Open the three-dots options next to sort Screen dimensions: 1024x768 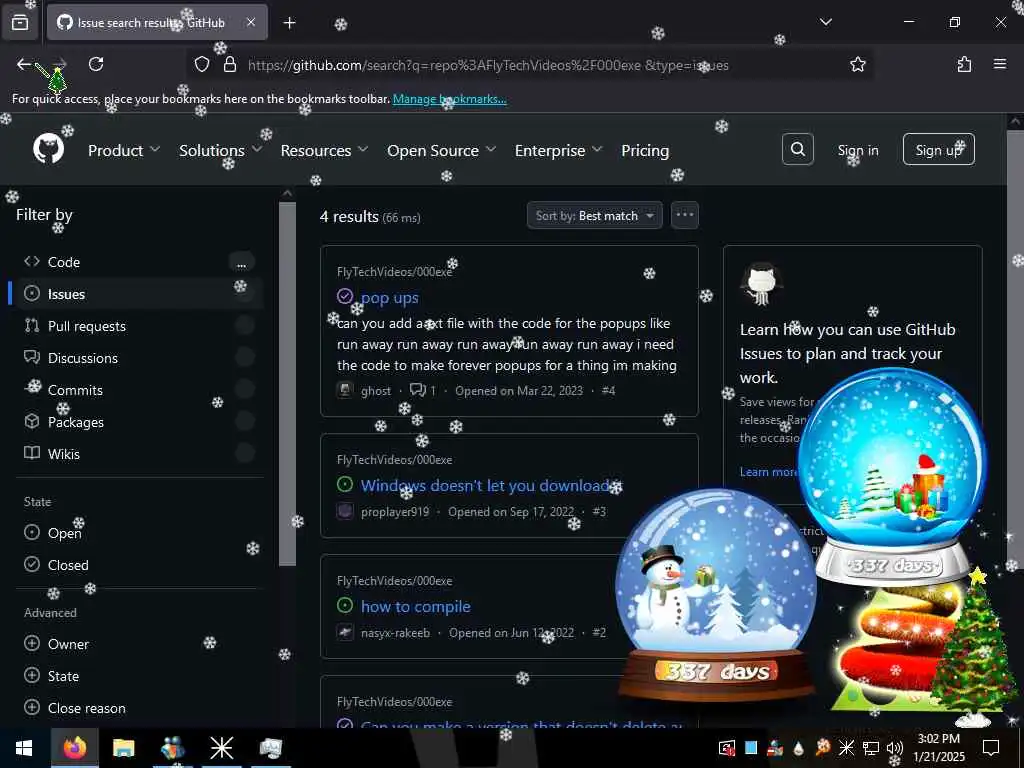[684, 215]
